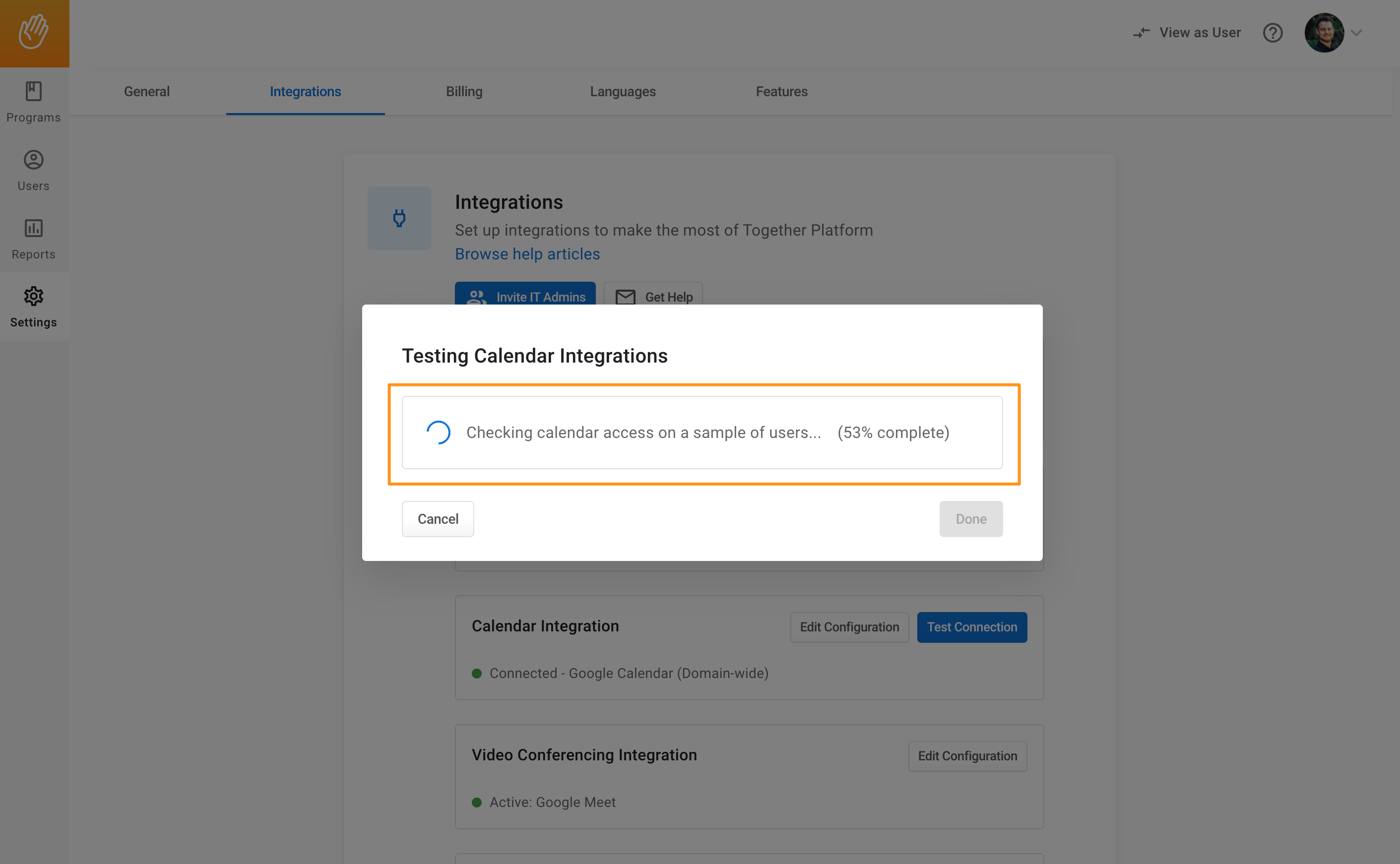The height and width of the screenshot is (864, 1400).
Task: Open the Languages tab
Action: tap(623, 91)
